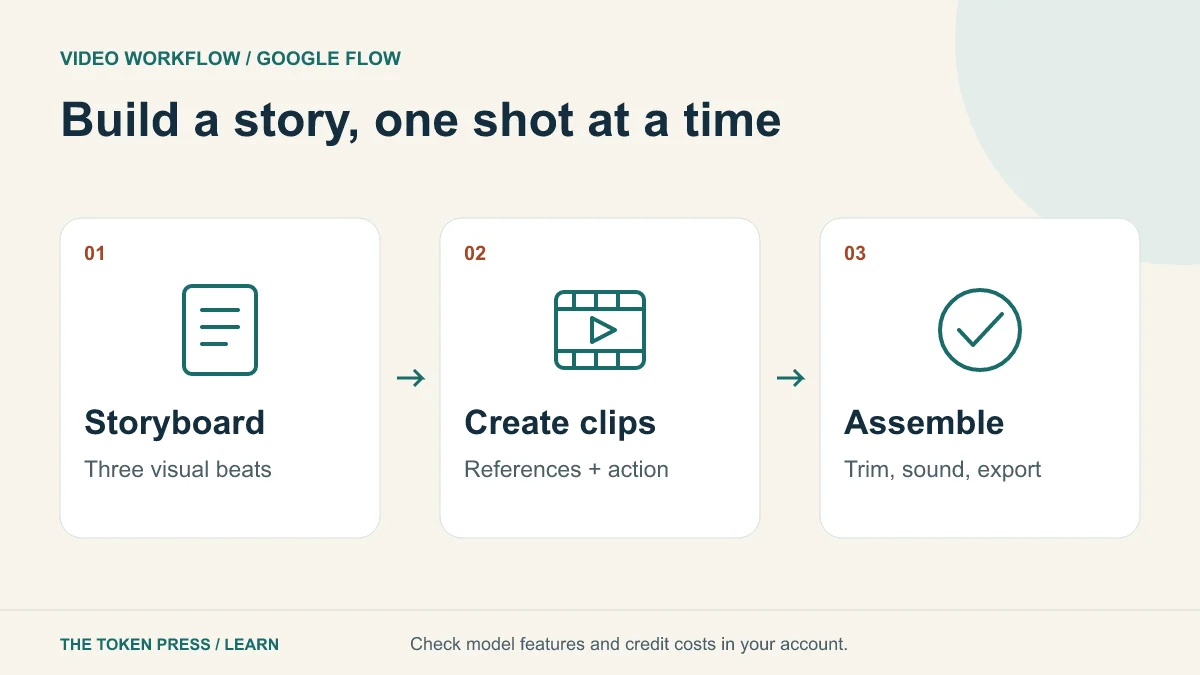Click step number 01 label
This screenshot has width=1200, height=675.
tap(94, 254)
